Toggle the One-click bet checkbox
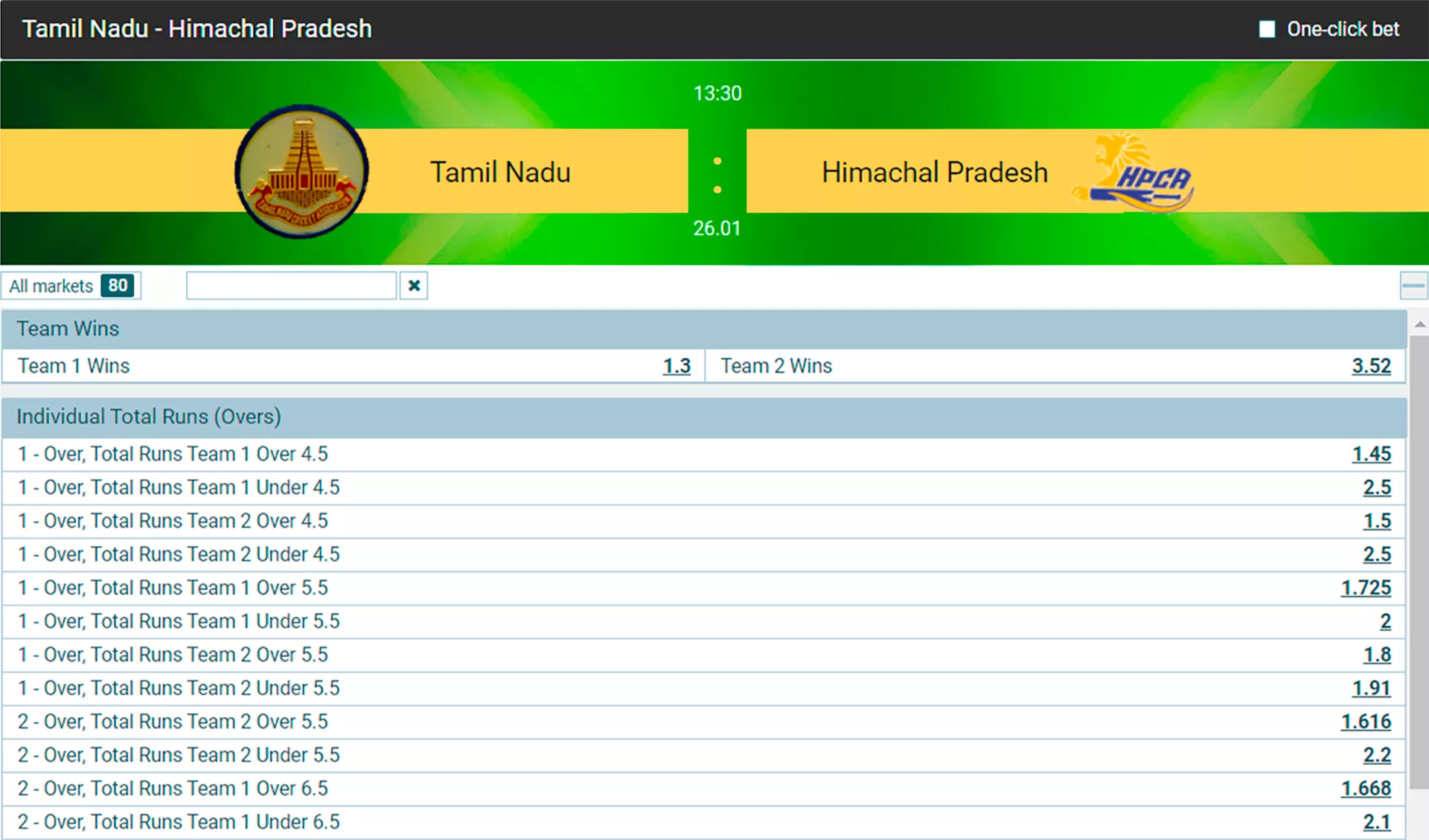The height and width of the screenshot is (840, 1429). [1268, 29]
